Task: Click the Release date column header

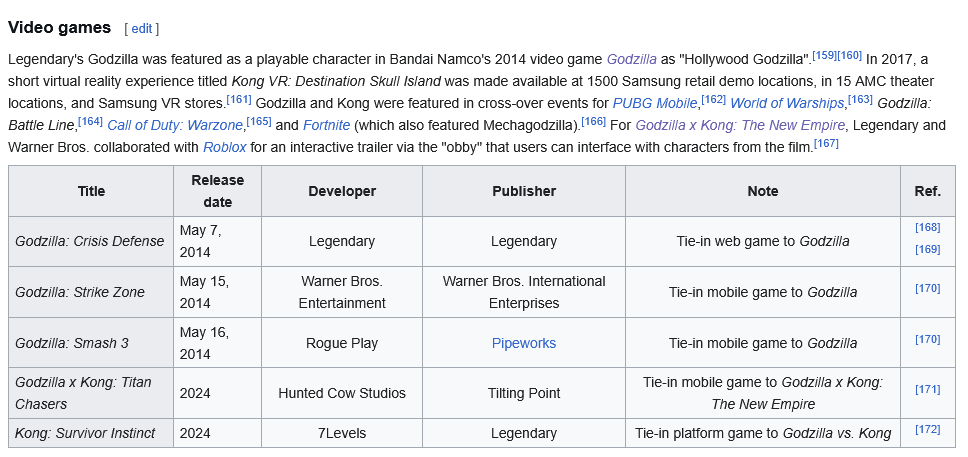Action: (x=217, y=191)
